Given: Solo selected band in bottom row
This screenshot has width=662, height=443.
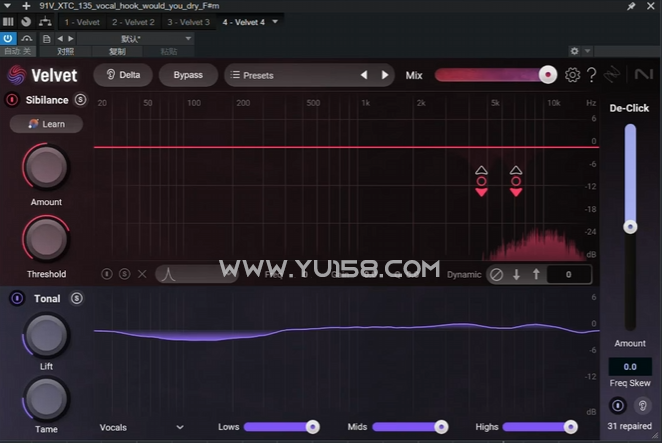Looking at the screenshot, I should click(125, 274).
